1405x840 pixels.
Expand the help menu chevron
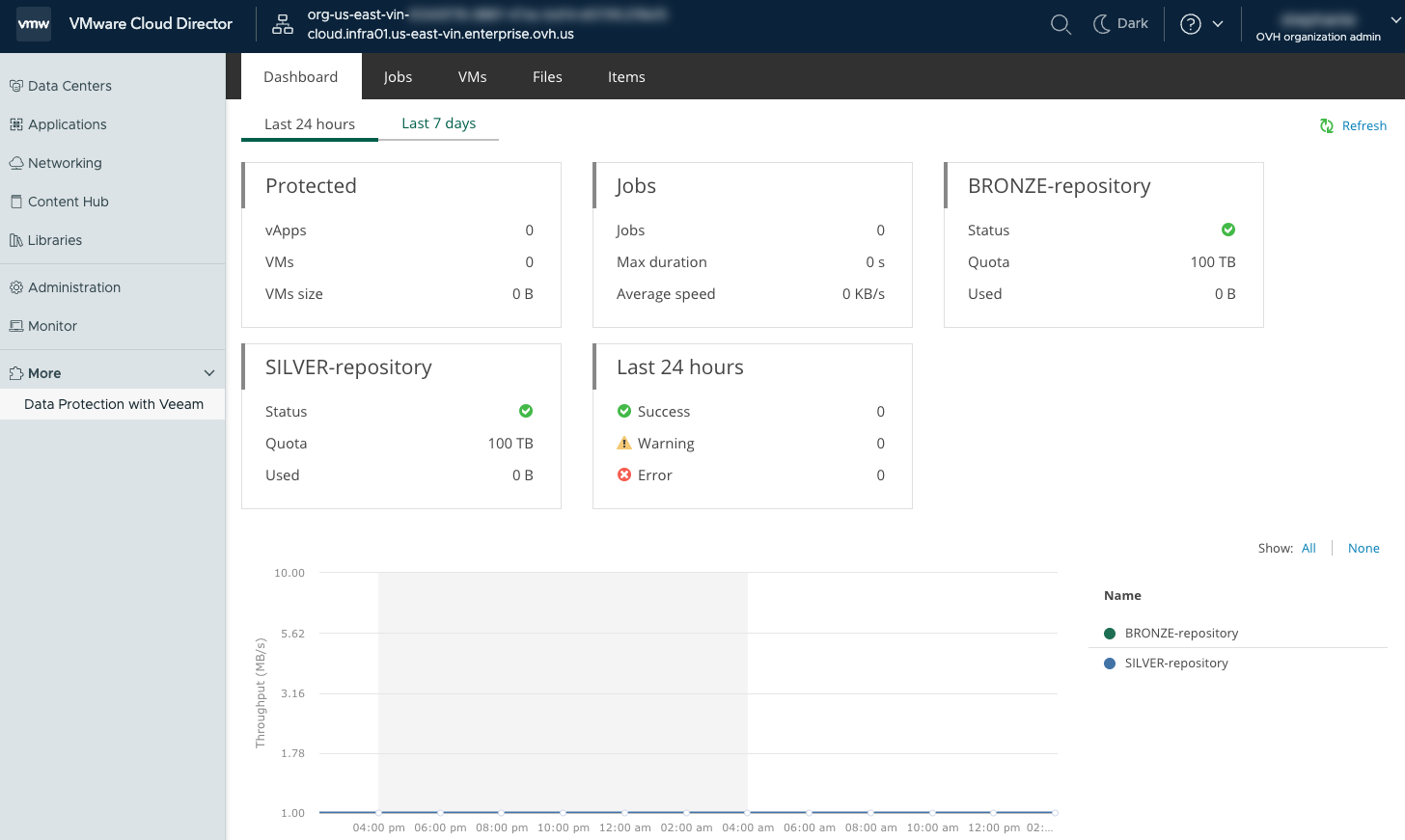(1218, 24)
